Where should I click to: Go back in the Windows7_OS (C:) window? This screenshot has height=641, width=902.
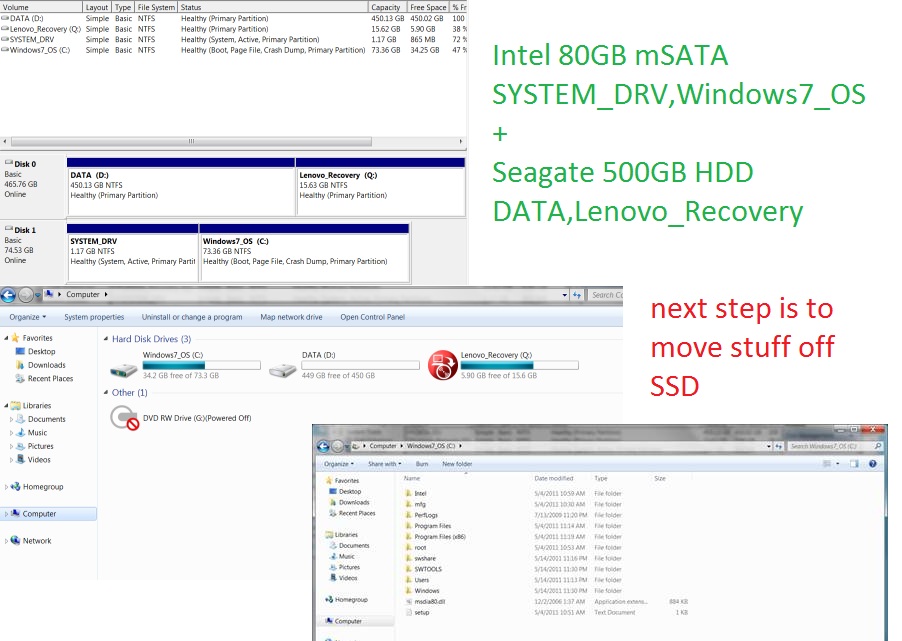[323, 446]
